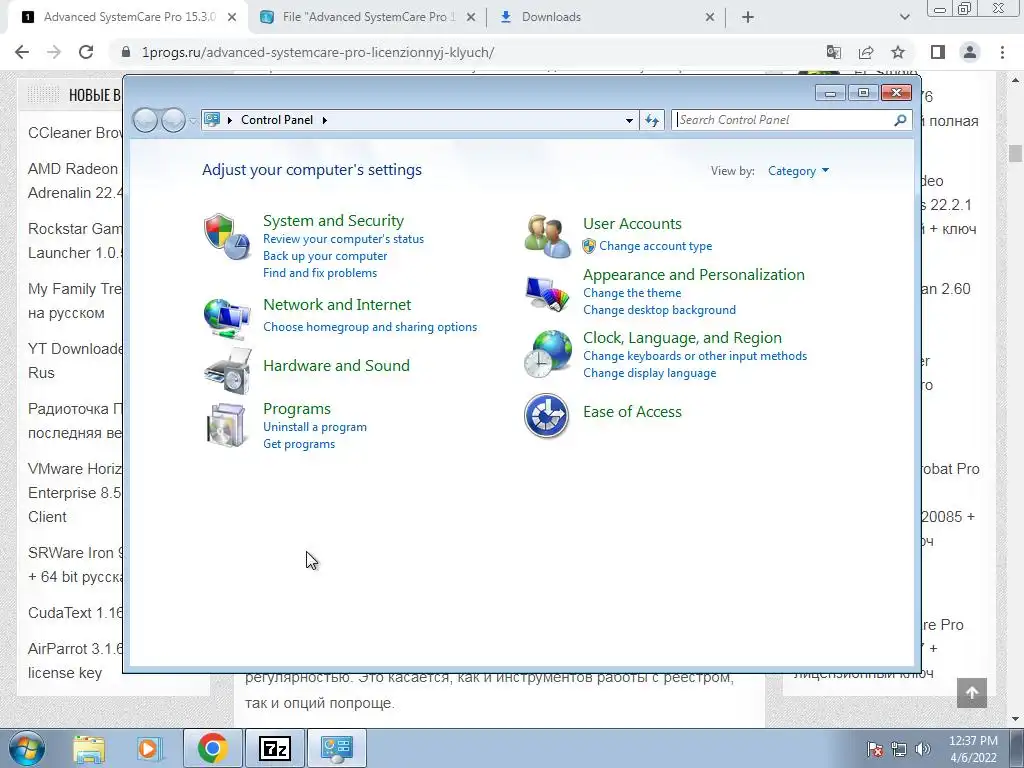The width and height of the screenshot is (1024, 768).
Task: Open CudaText link in webpage sidebar
Action: pyautogui.click(x=74, y=613)
